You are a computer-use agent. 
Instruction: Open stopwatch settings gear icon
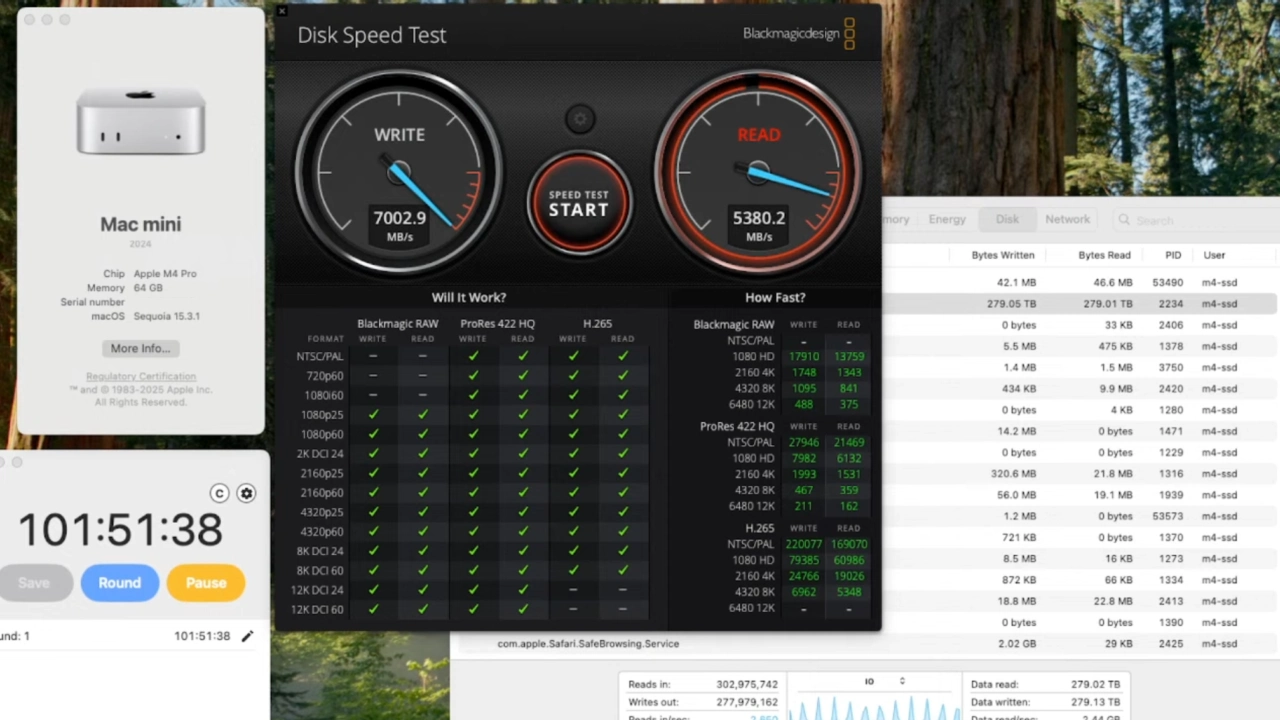point(246,493)
